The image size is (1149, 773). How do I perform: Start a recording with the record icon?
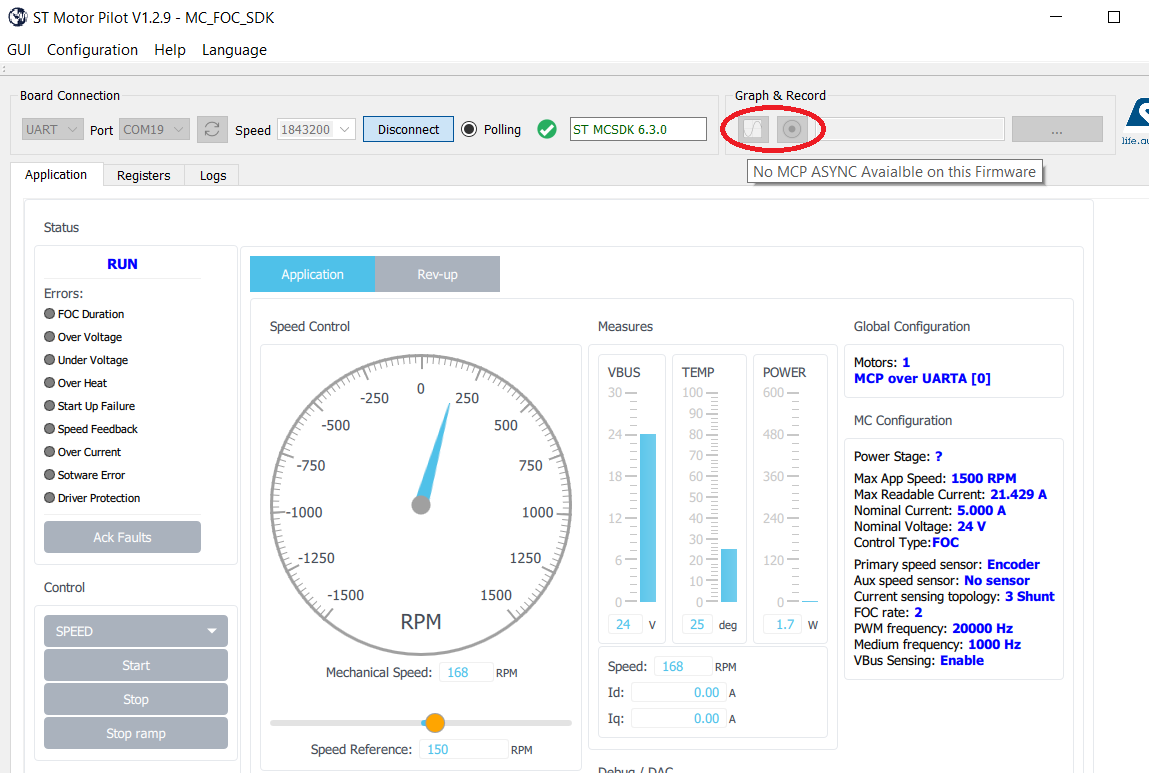point(793,128)
